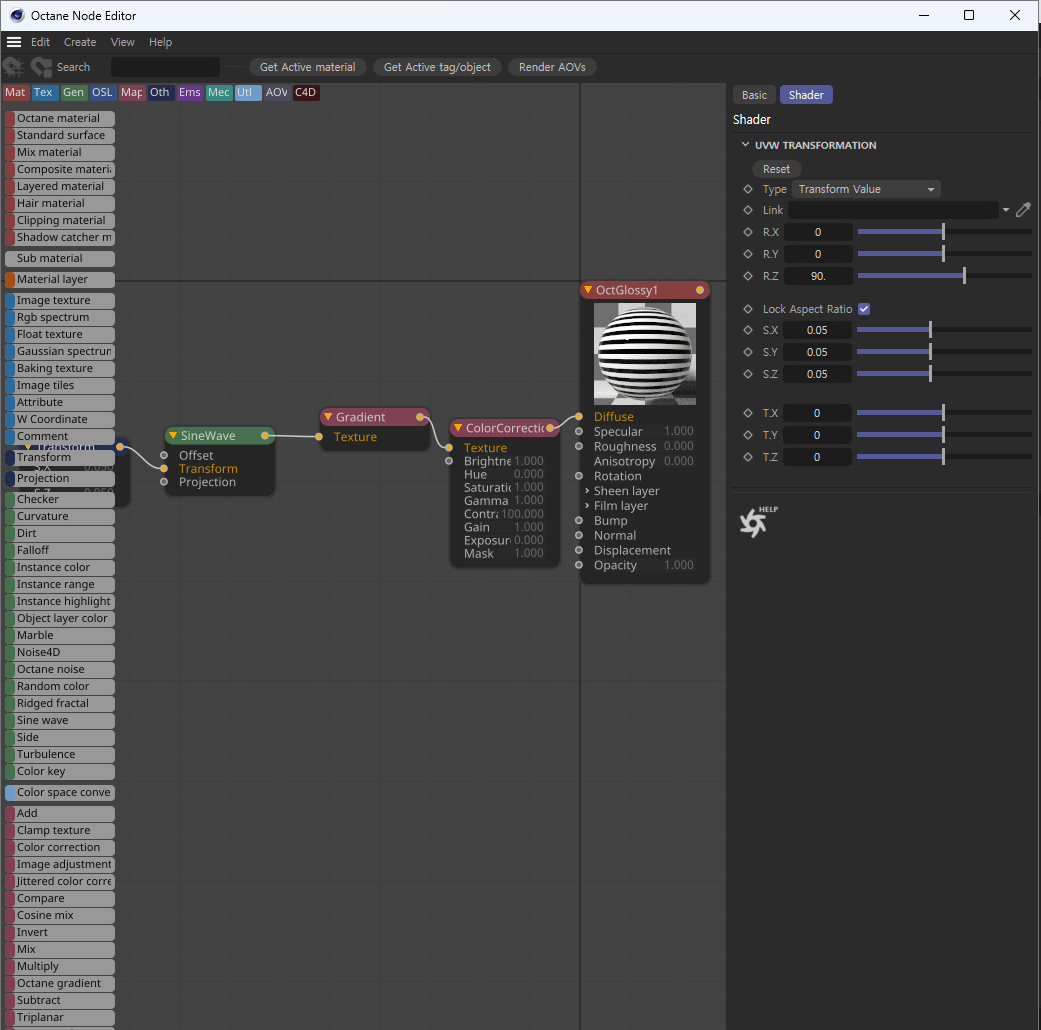Toggle the Lock Aspect Ratio checkbox
The height and width of the screenshot is (1030, 1041).
(864, 309)
